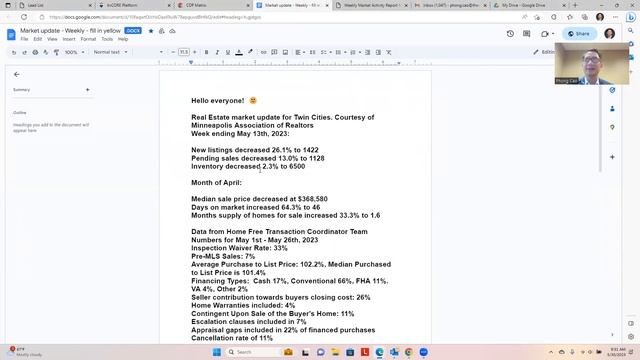The image size is (640, 360).
Task: Open the version history clock icon
Action: (510, 34)
